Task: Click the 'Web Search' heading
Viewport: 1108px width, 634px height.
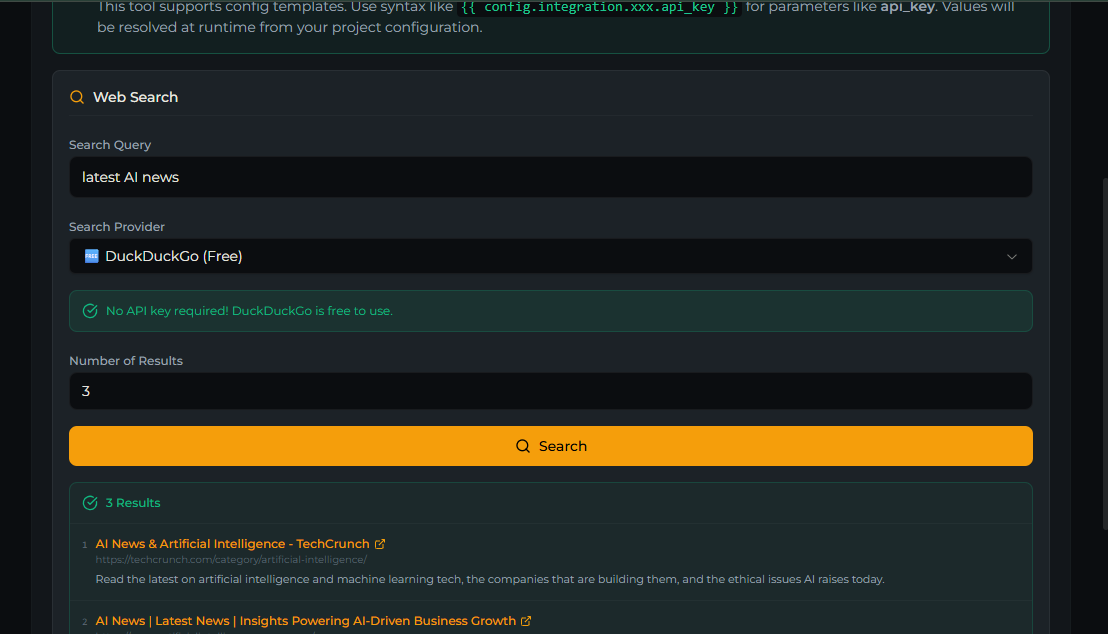Action: point(136,97)
